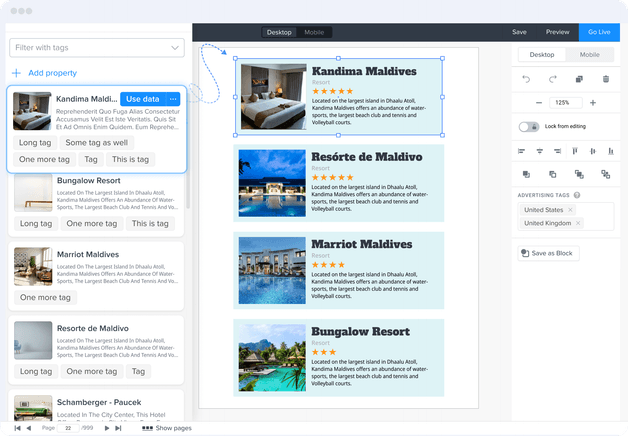Click the Add property link

pos(44,73)
